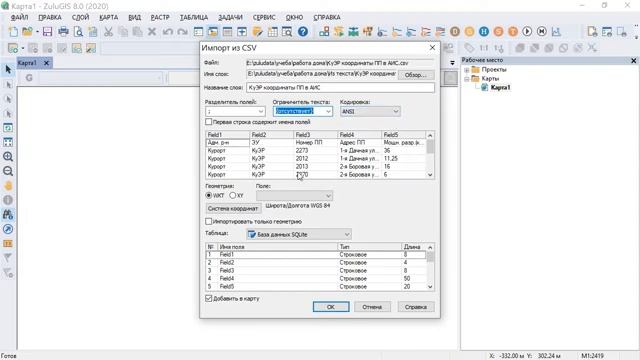Image resolution: width=640 pixels, height=360 pixels.
Task: Toggle 'Первая строка содержит имена полей' checkbox
Action: (x=209, y=122)
